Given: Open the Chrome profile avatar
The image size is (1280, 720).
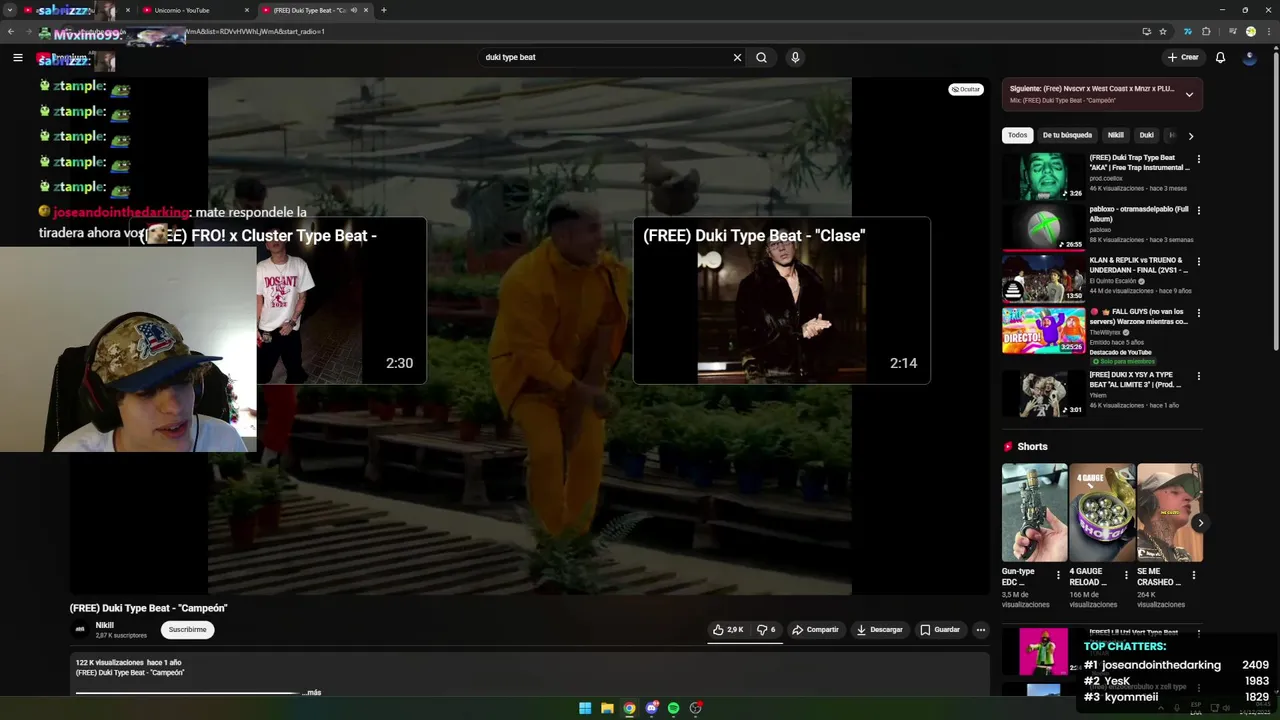Looking at the screenshot, I should [1250, 31].
